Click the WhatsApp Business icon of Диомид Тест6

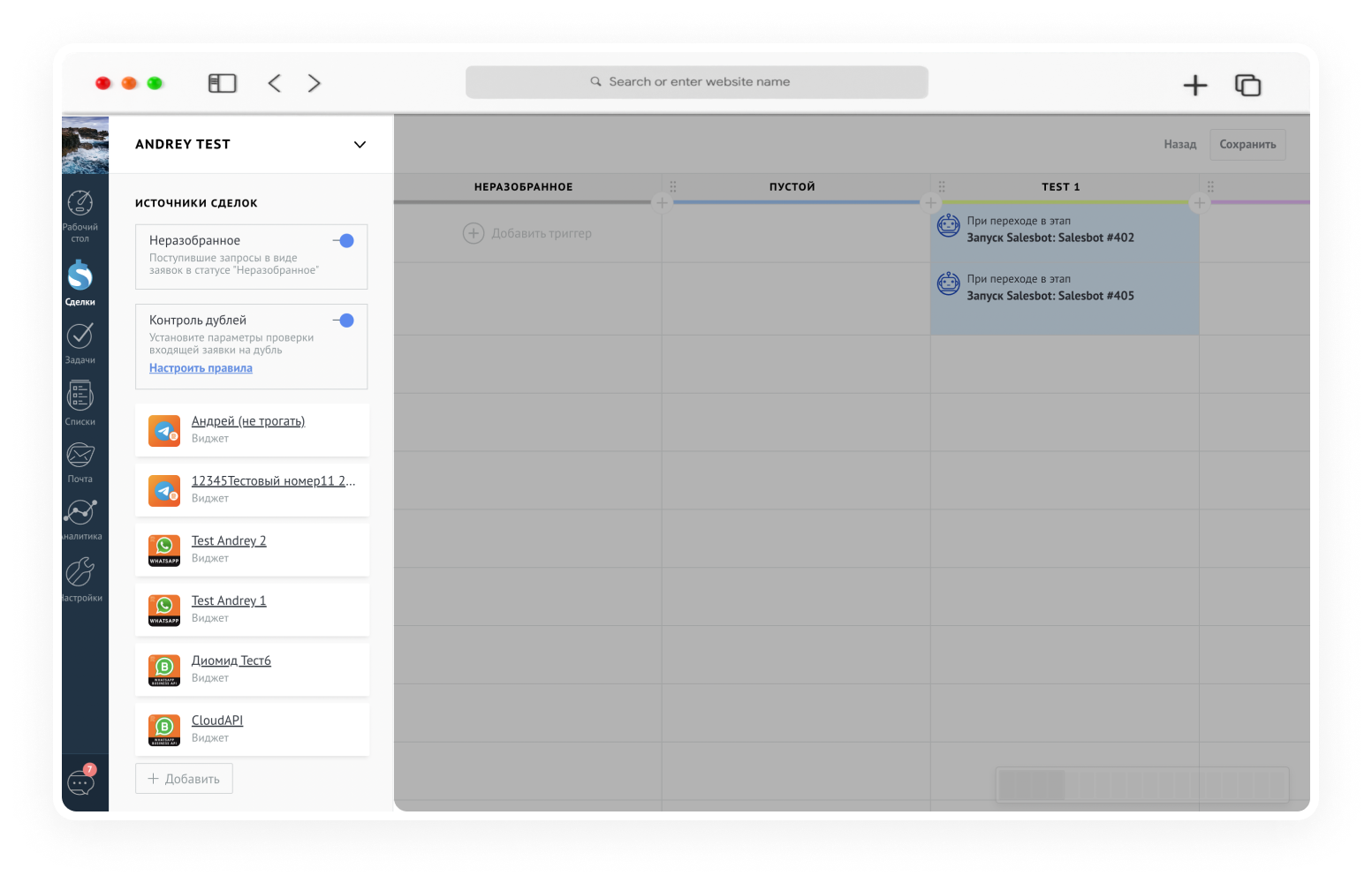click(164, 670)
